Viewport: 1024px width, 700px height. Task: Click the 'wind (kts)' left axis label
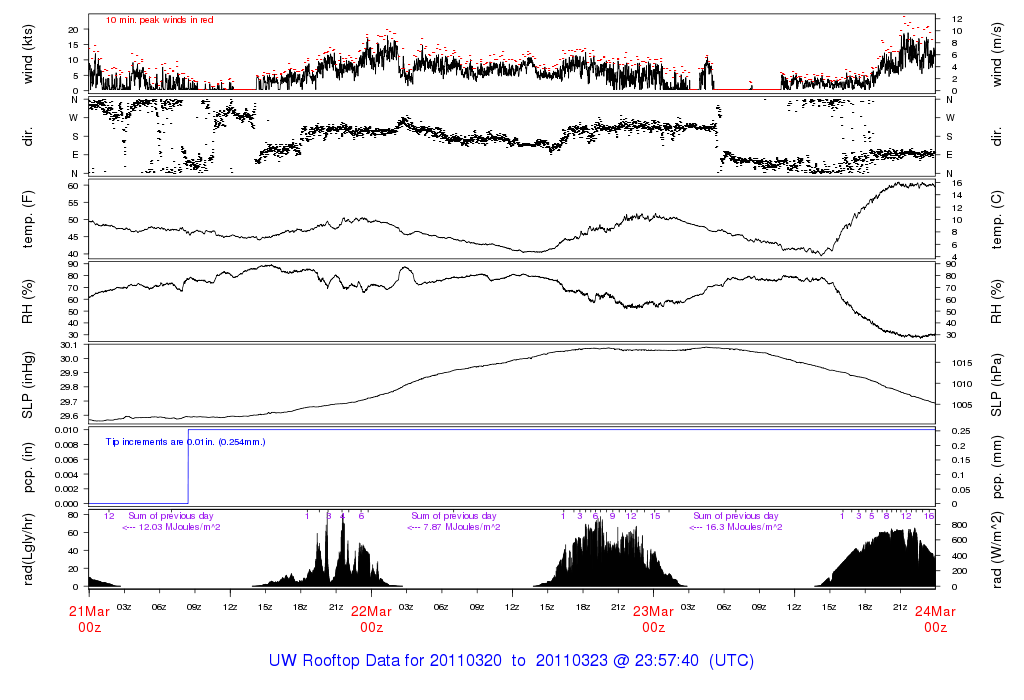point(28,54)
